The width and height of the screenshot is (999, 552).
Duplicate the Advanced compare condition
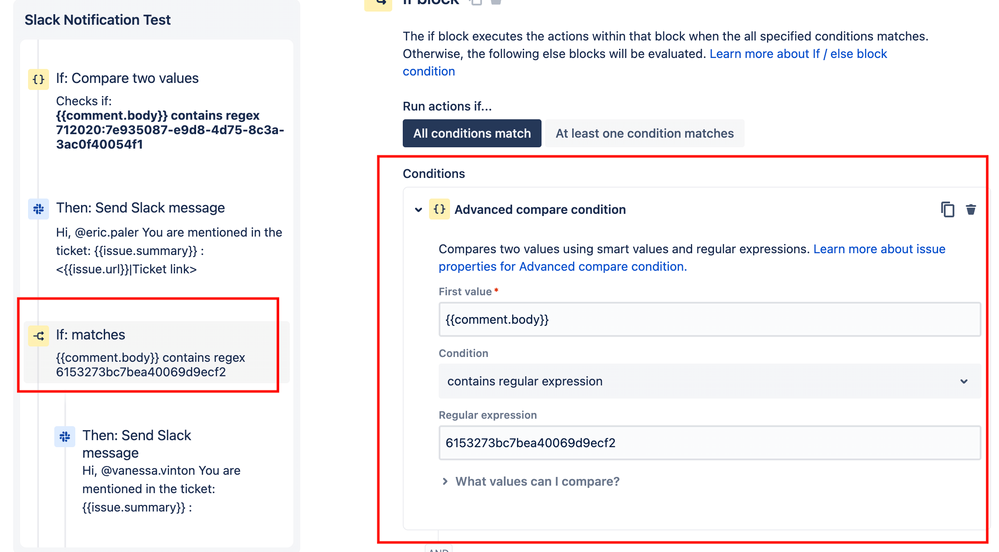pyautogui.click(x=947, y=210)
